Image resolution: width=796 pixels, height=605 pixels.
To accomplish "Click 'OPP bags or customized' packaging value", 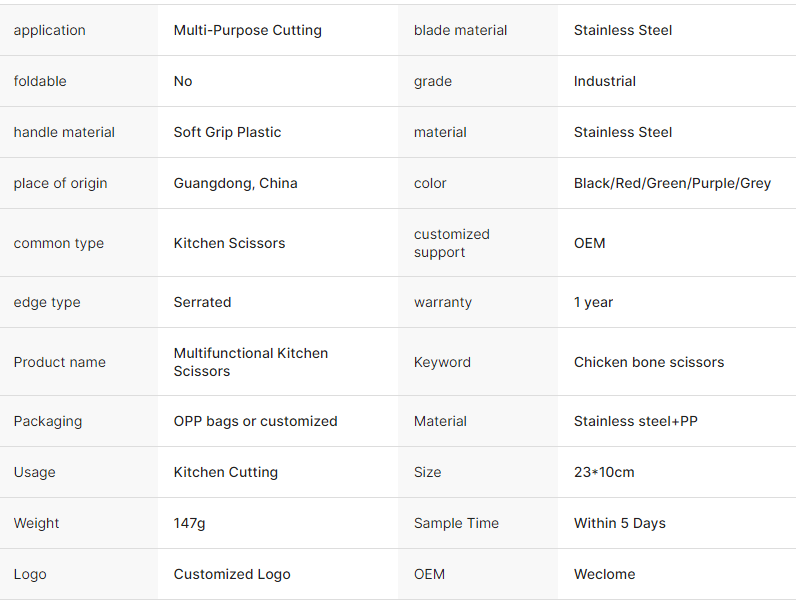I will pos(255,421).
